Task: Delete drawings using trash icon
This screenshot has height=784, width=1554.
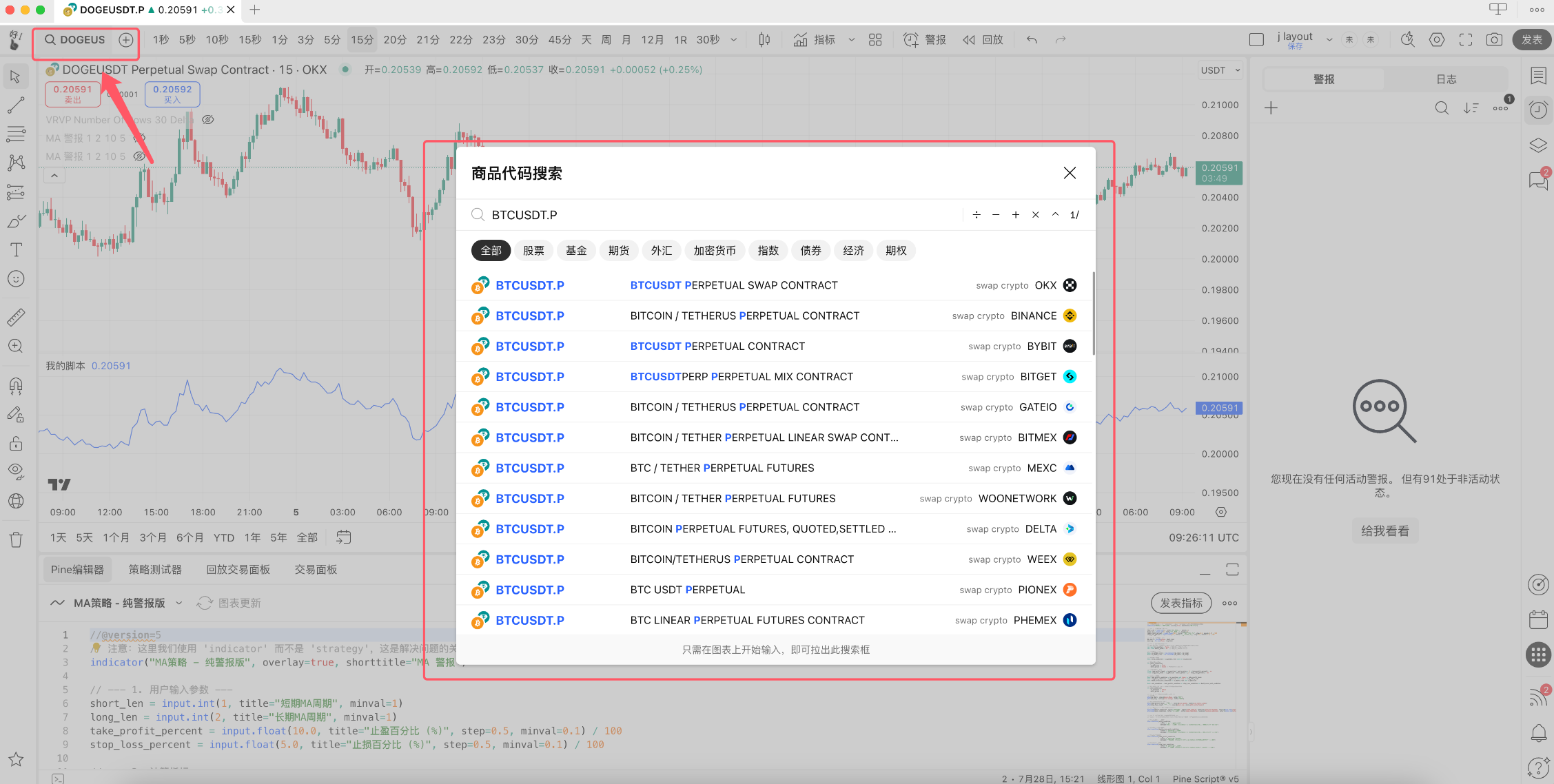Action: [16, 539]
